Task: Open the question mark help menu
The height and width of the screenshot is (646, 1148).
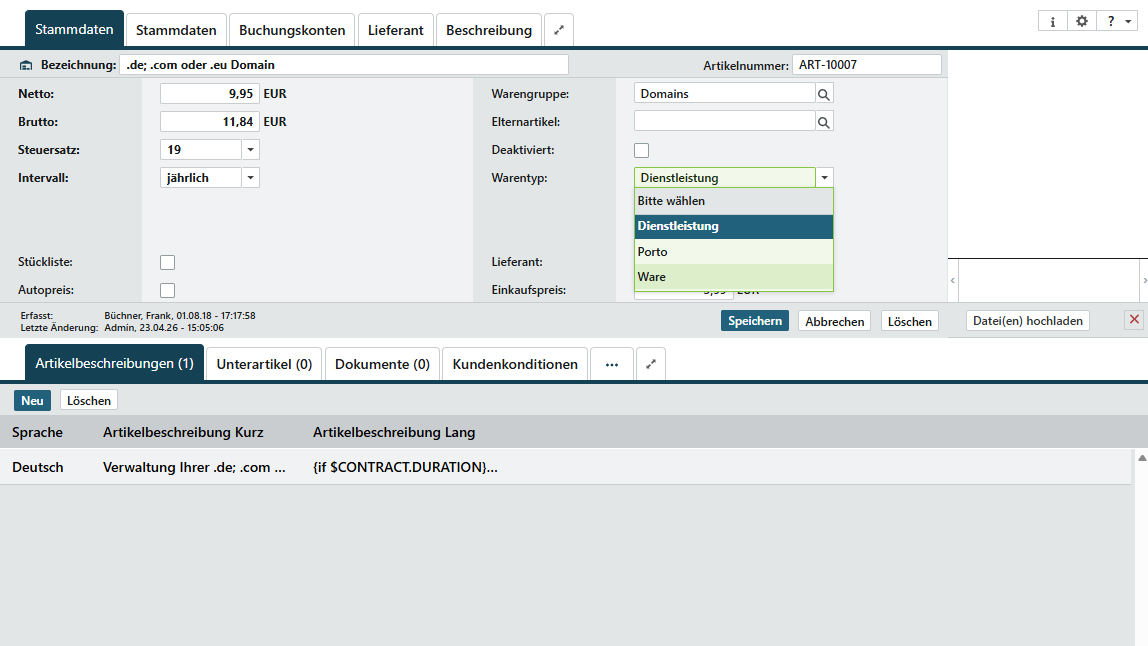Action: click(1118, 21)
